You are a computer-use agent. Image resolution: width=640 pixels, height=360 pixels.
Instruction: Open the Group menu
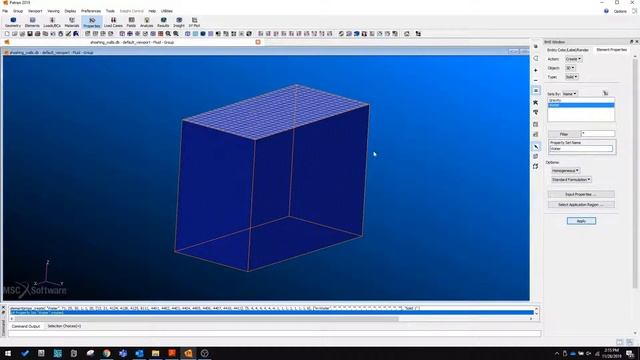(x=18, y=11)
